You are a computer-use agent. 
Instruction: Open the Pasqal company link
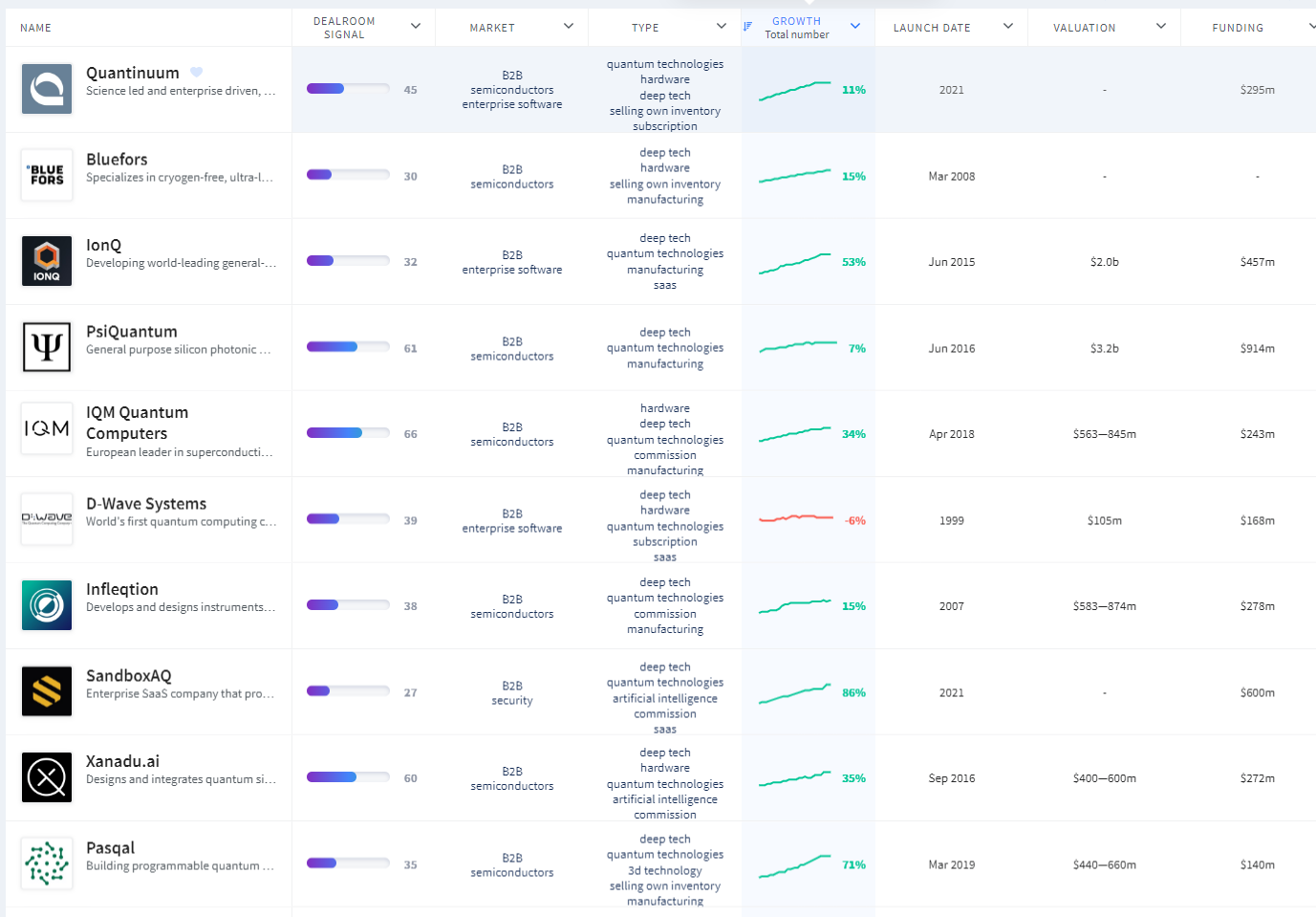tap(110, 847)
